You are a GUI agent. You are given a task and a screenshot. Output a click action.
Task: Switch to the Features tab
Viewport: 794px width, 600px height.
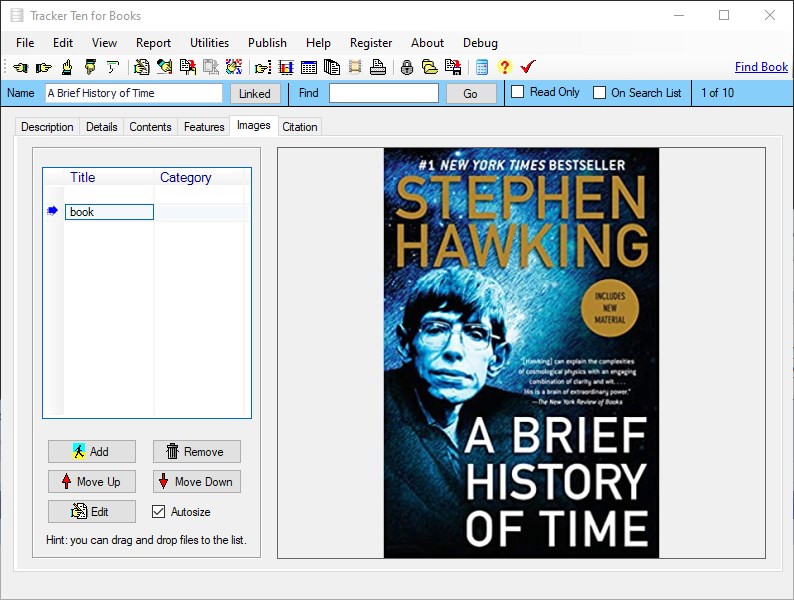tap(204, 127)
